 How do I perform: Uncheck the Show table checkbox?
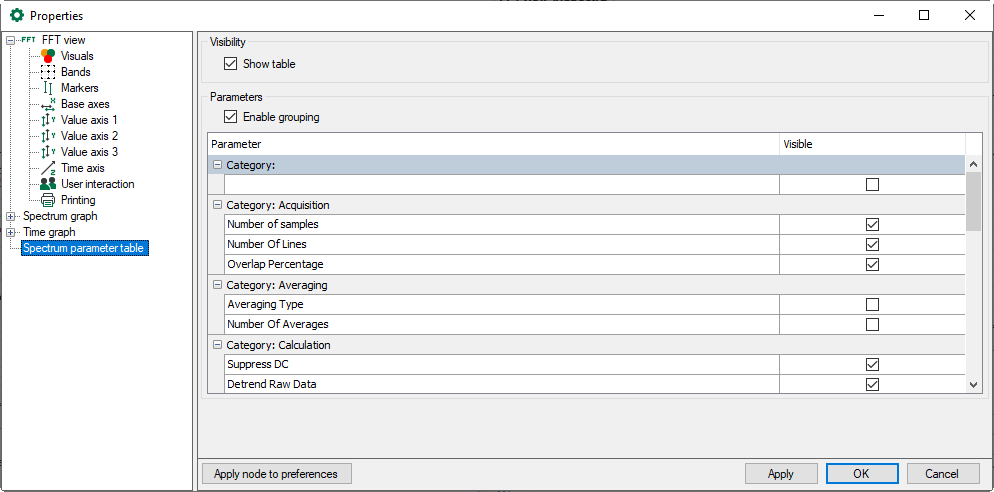click(232, 64)
